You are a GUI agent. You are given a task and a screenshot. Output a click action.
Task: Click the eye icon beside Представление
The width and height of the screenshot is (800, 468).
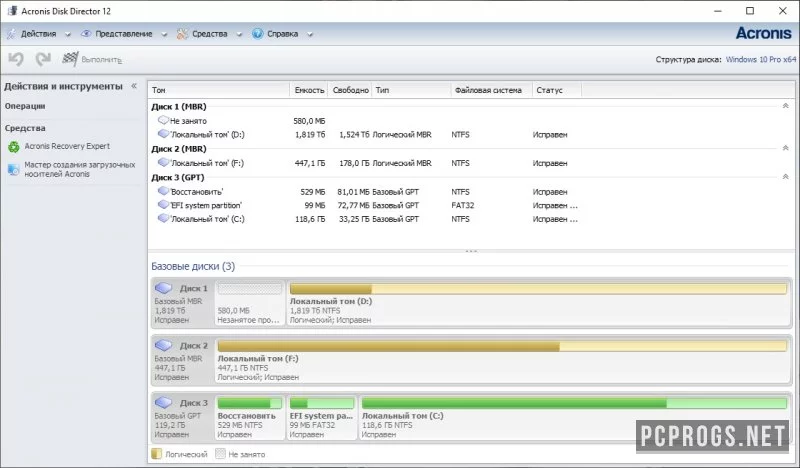(86, 34)
